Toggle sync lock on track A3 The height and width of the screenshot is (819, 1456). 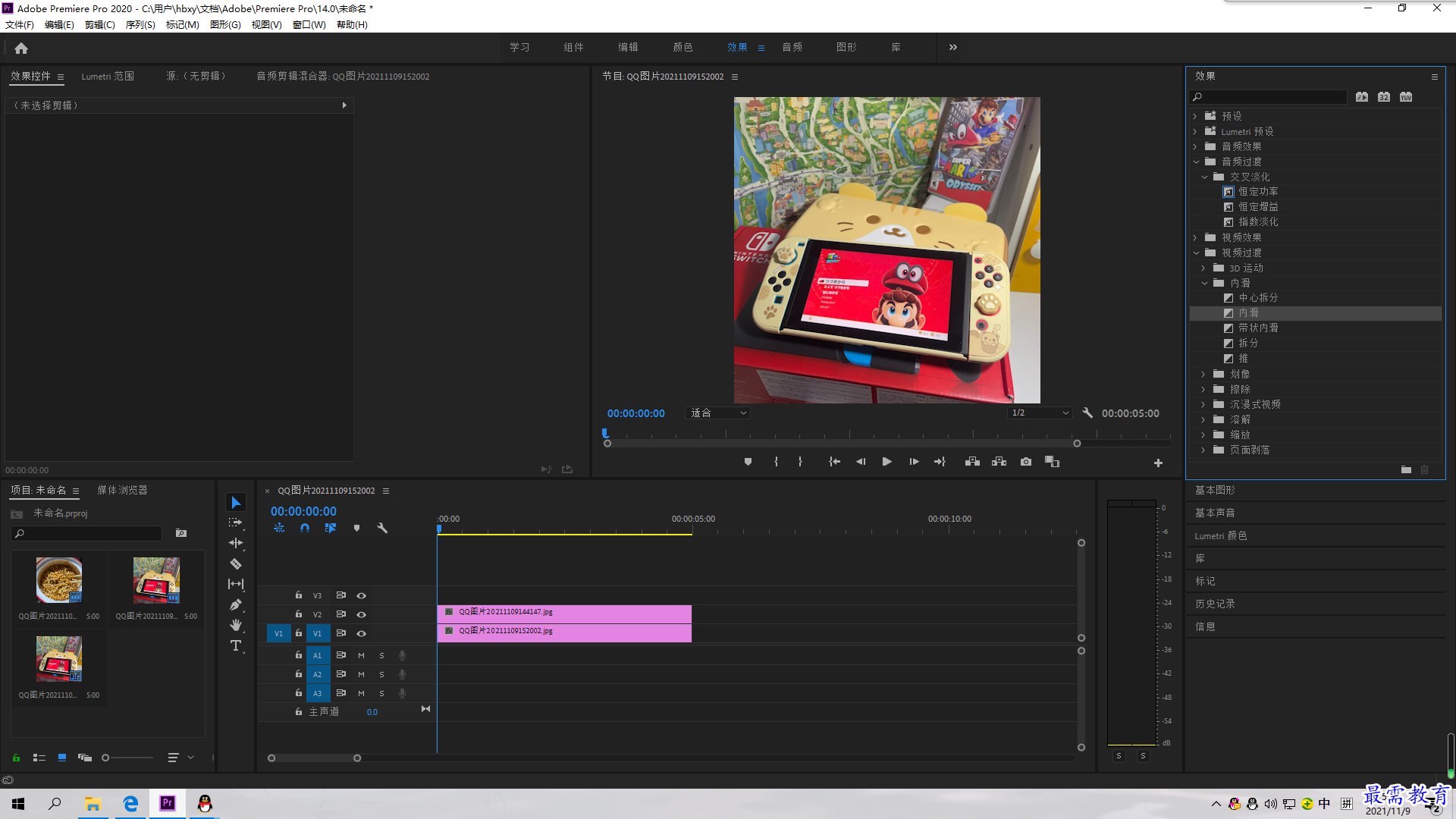pos(341,693)
